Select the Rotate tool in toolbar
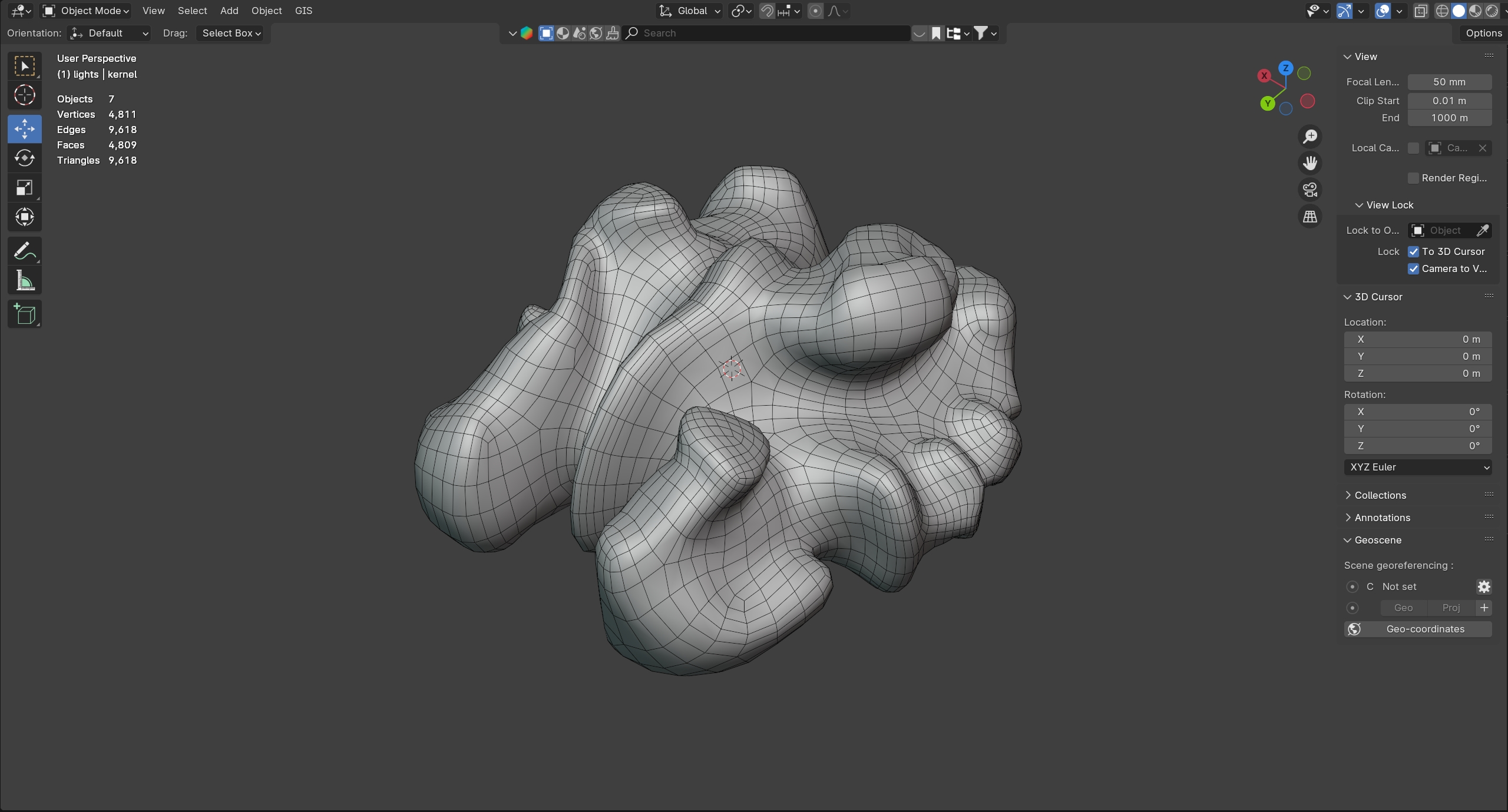Viewport: 1508px width, 812px height. pyautogui.click(x=24, y=158)
